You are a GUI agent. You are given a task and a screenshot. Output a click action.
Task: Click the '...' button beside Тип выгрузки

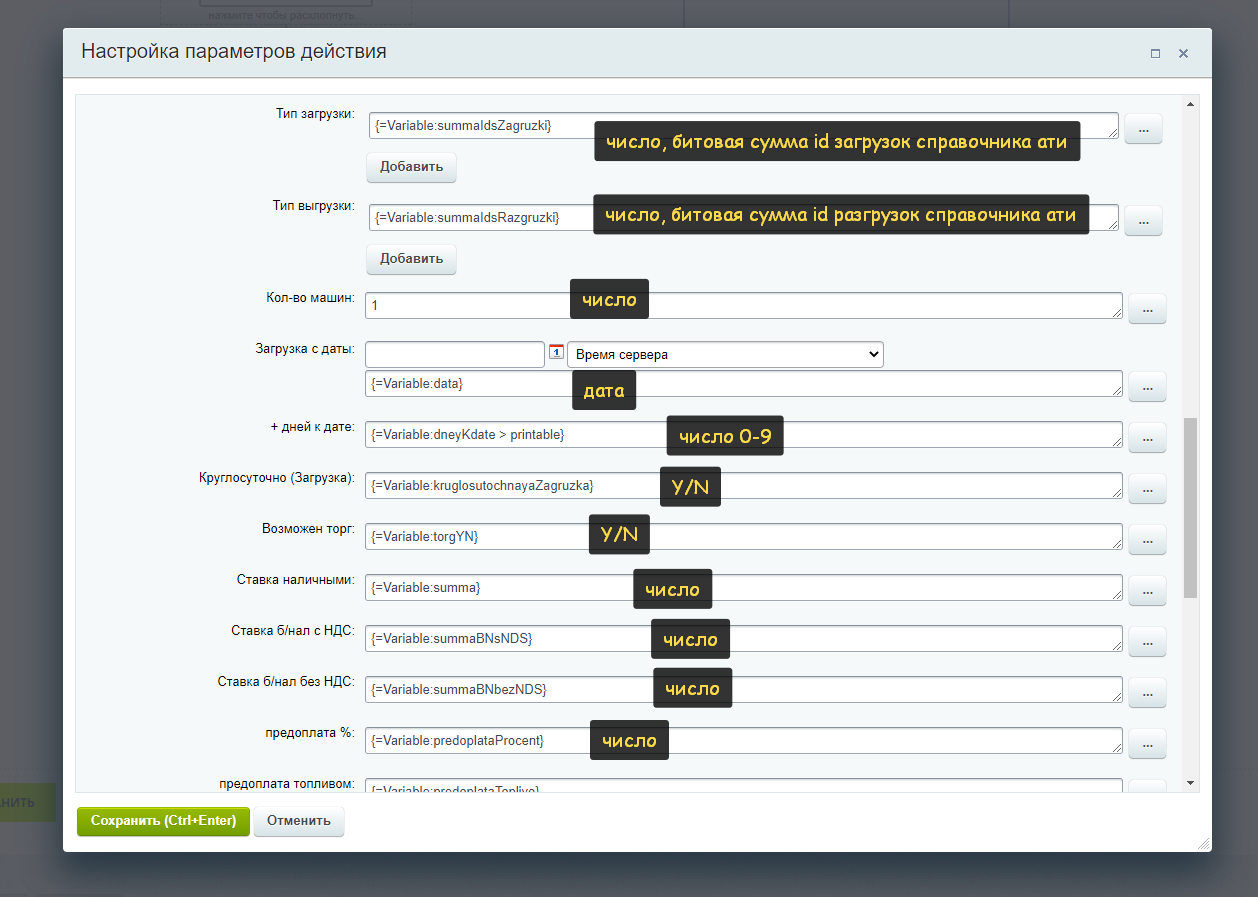click(1143, 220)
